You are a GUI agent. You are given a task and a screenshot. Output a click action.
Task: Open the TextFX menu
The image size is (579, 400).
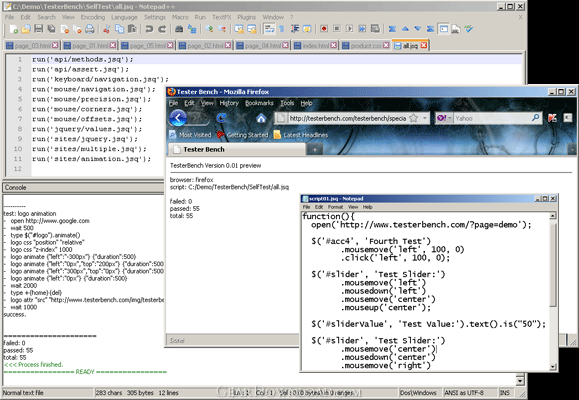click(x=222, y=17)
